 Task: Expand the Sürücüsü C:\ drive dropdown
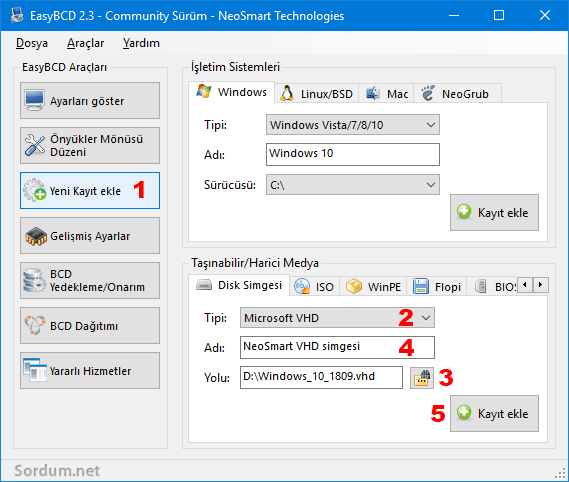point(353,185)
